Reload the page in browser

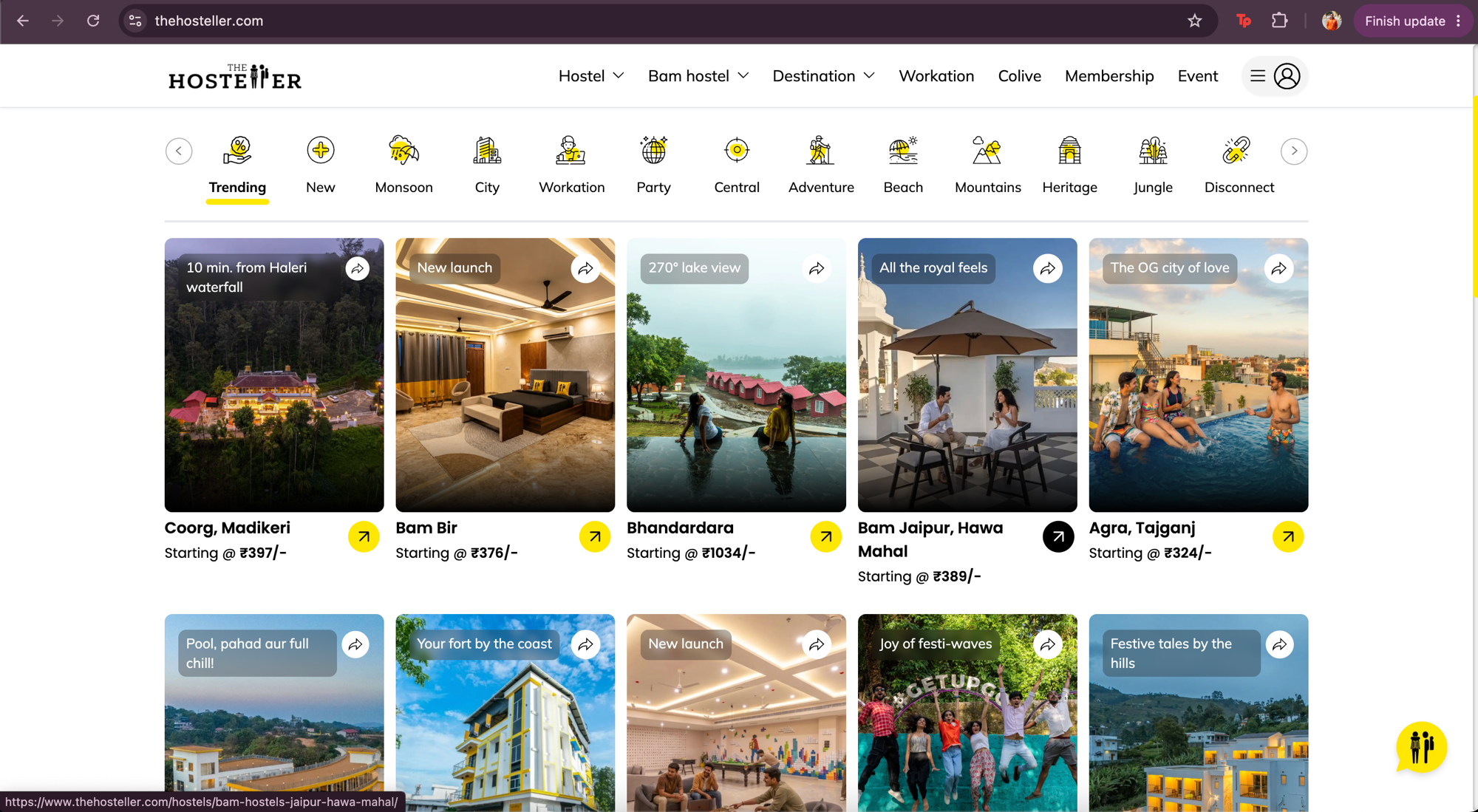tap(93, 21)
